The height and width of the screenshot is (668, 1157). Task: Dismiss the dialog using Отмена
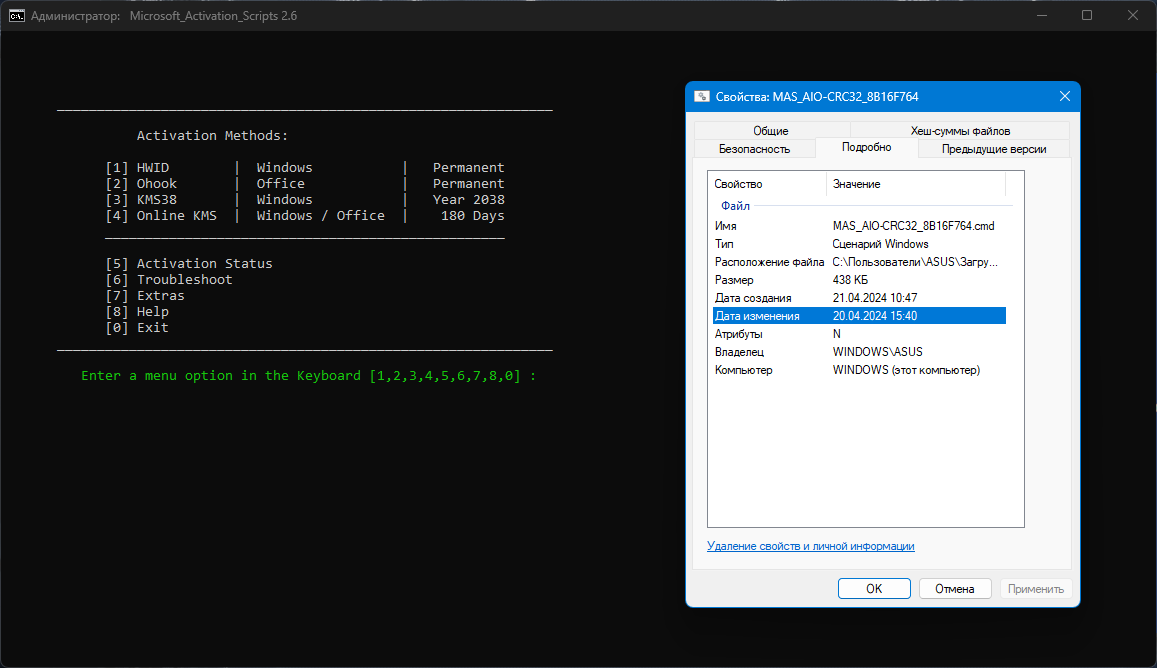pos(955,588)
